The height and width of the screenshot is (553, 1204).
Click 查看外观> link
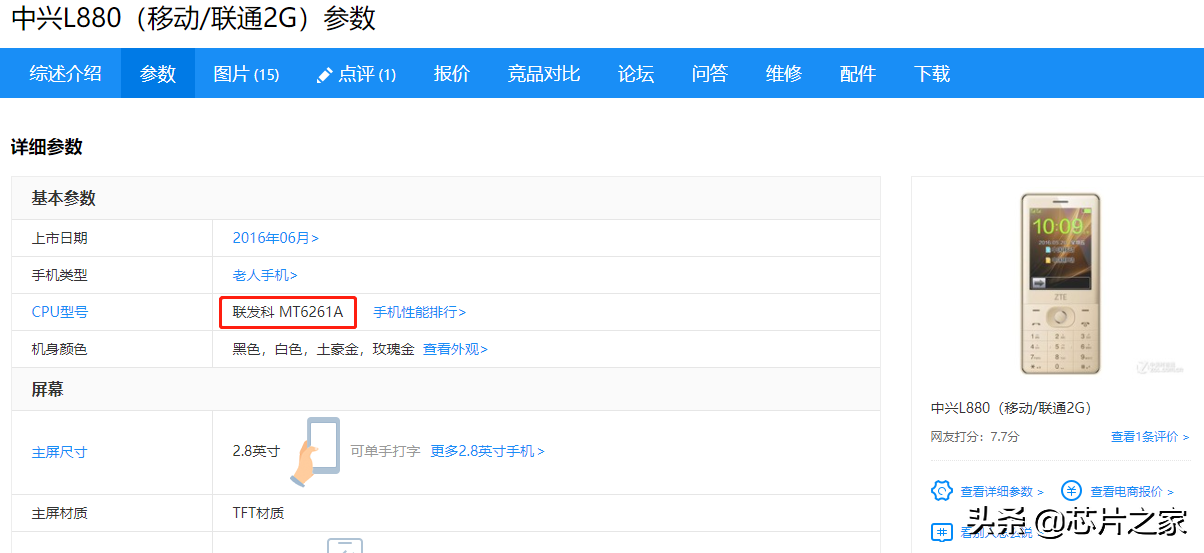pyautogui.click(x=455, y=349)
